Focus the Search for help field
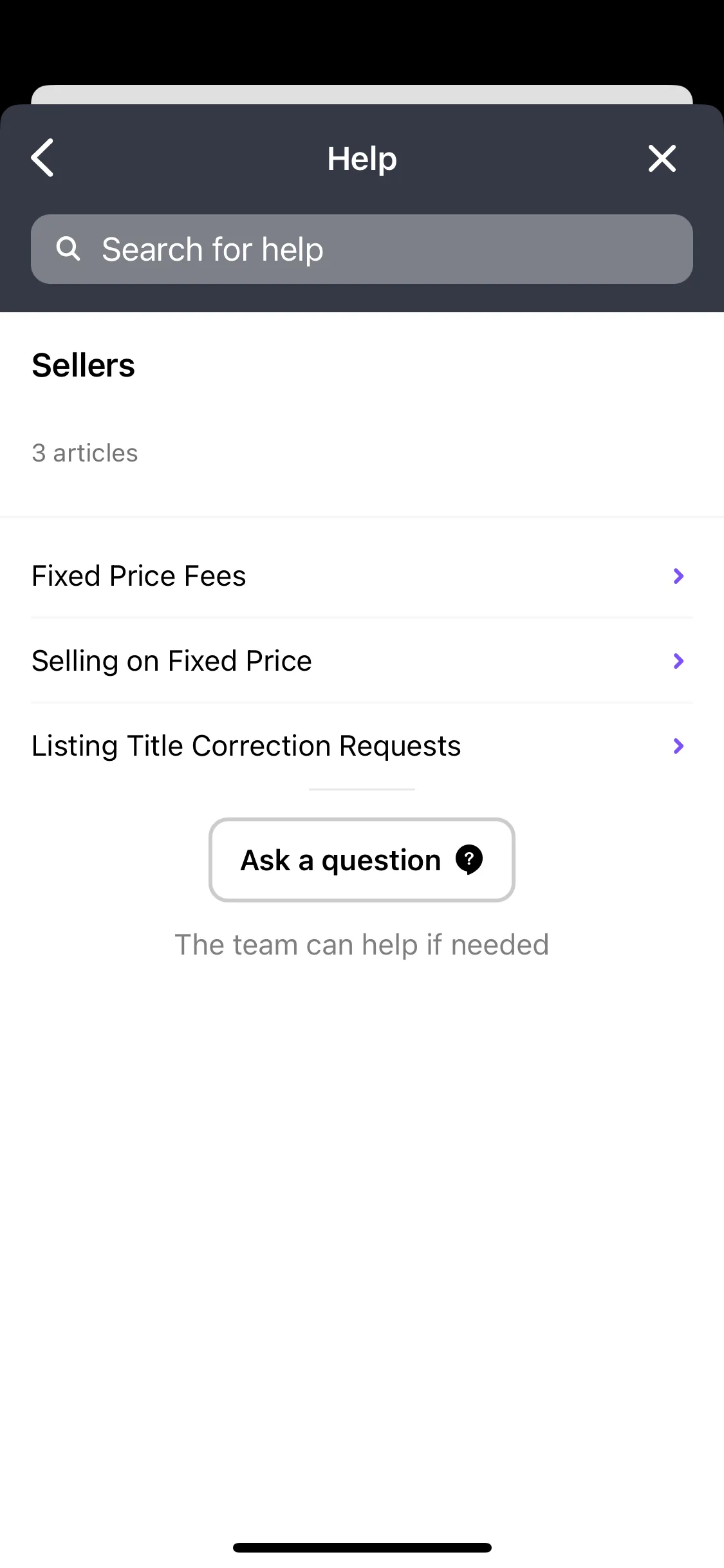This screenshot has width=724, height=1568. click(362, 249)
